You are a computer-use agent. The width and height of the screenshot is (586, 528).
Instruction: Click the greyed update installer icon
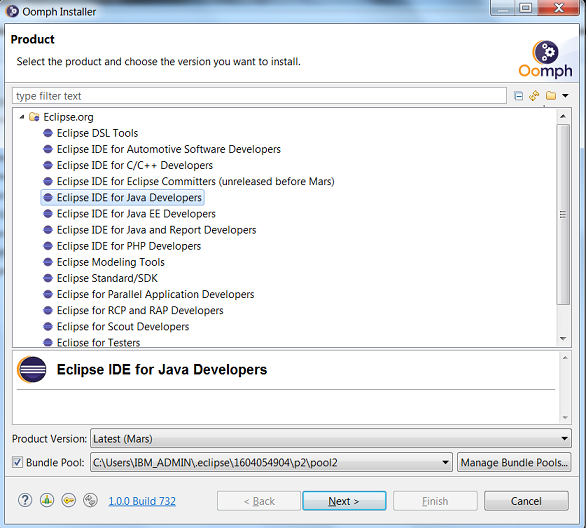coord(90,500)
